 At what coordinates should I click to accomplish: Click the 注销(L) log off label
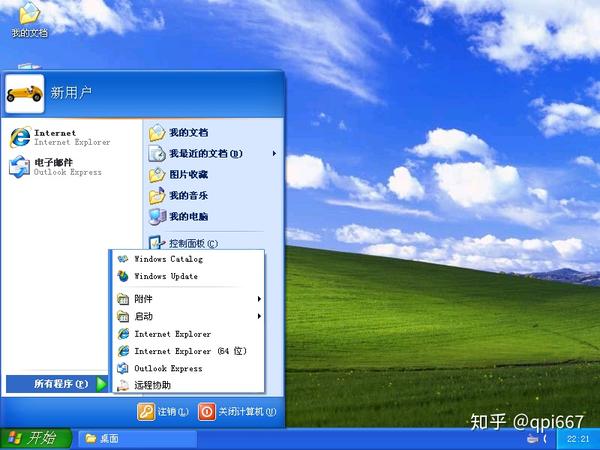coord(173,412)
